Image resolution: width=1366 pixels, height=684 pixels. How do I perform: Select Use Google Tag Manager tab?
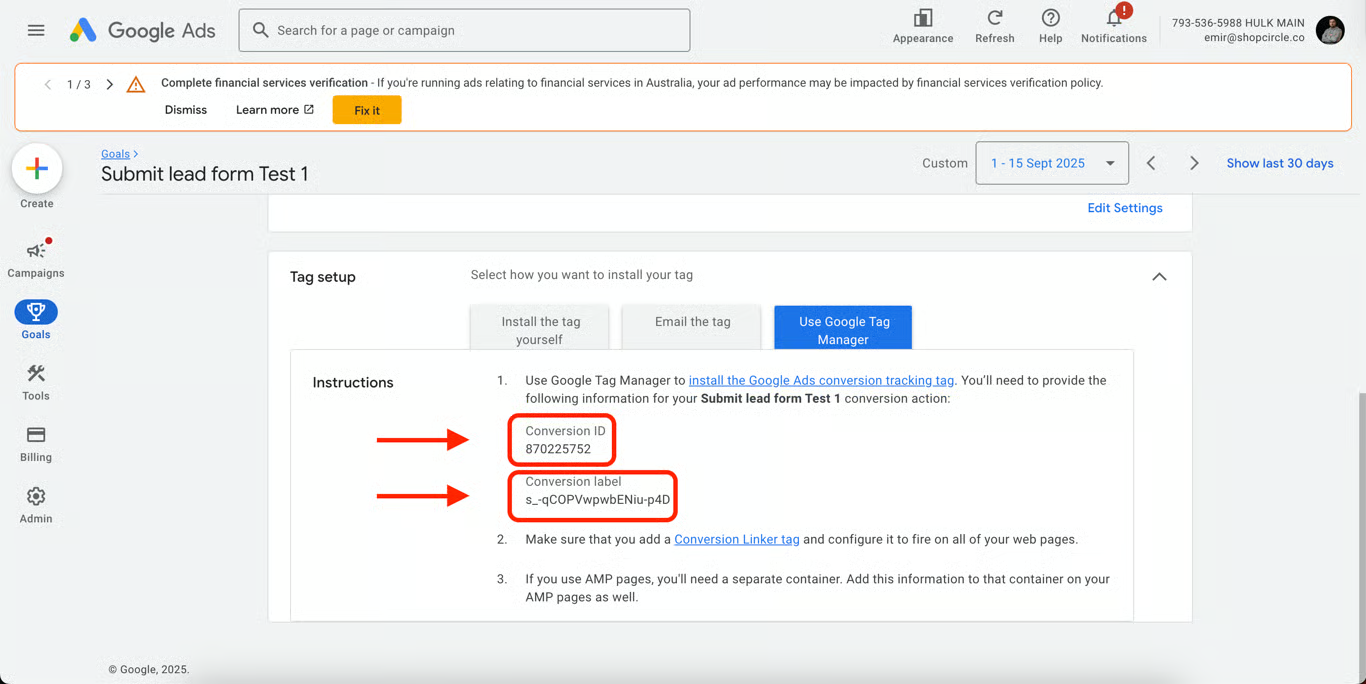point(843,328)
